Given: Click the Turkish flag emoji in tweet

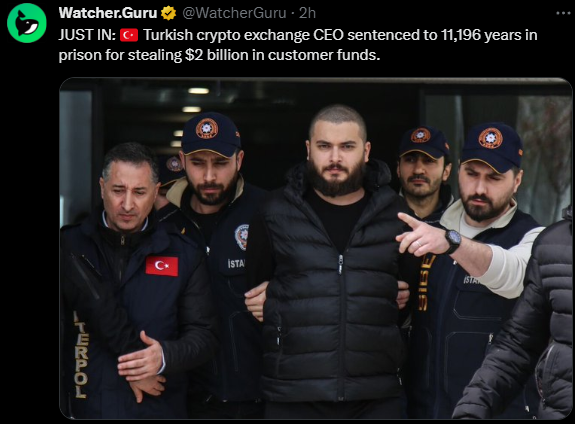Looking at the screenshot, I should pyautogui.click(x=129, y=35).
